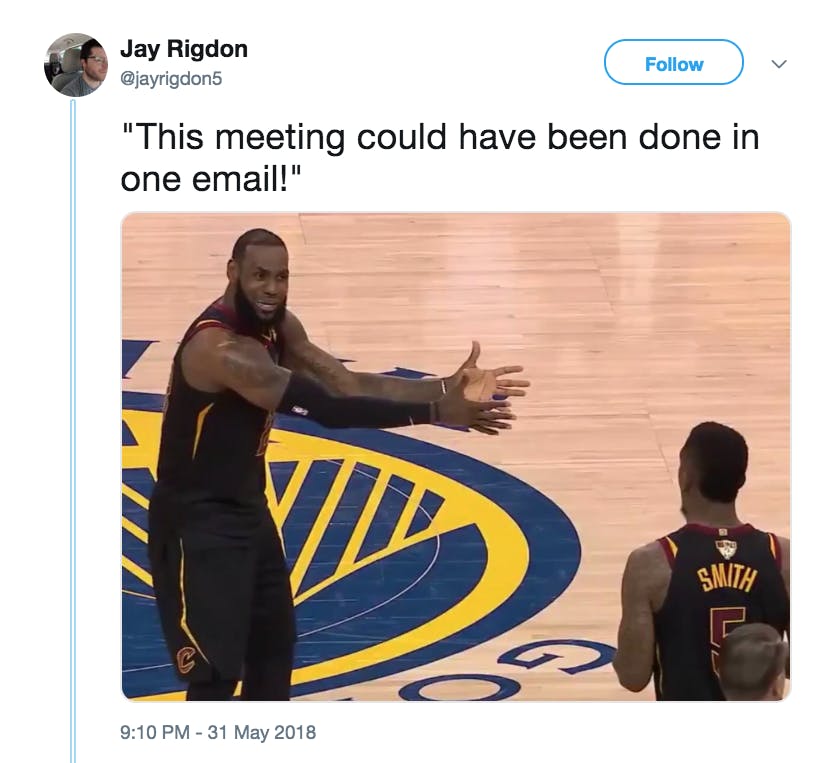Click the gray-haired head at photo corner
Viewport: 830px width, 763px height.
(754, 662)
